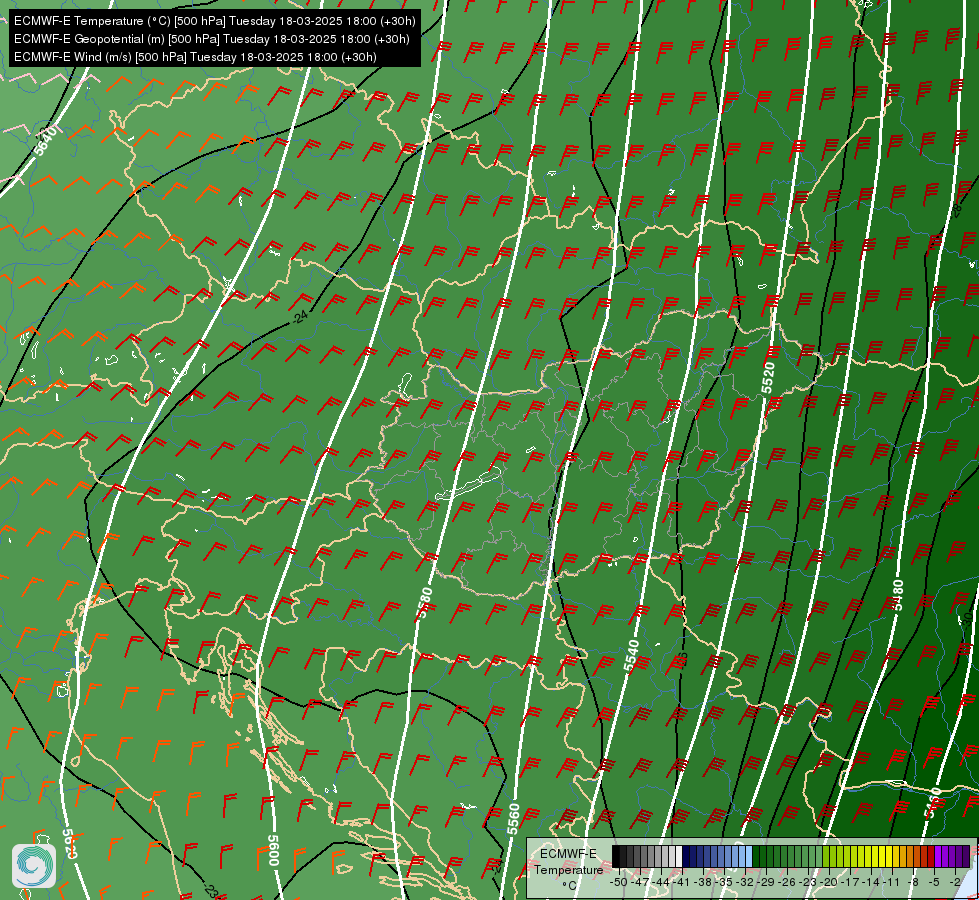The height and width of the screenshot is (900, 979).
Task: Click the -8 legend tick label
Action: (913, 882)
